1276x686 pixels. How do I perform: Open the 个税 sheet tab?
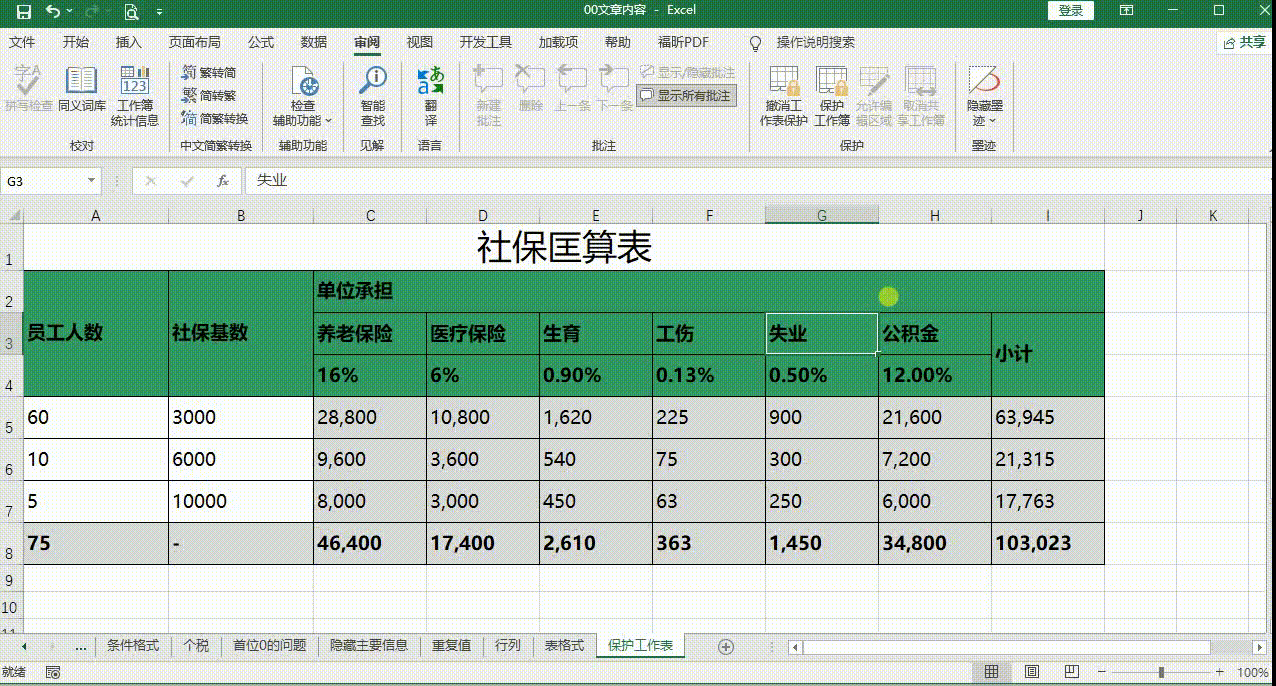[x=196, y=646]
